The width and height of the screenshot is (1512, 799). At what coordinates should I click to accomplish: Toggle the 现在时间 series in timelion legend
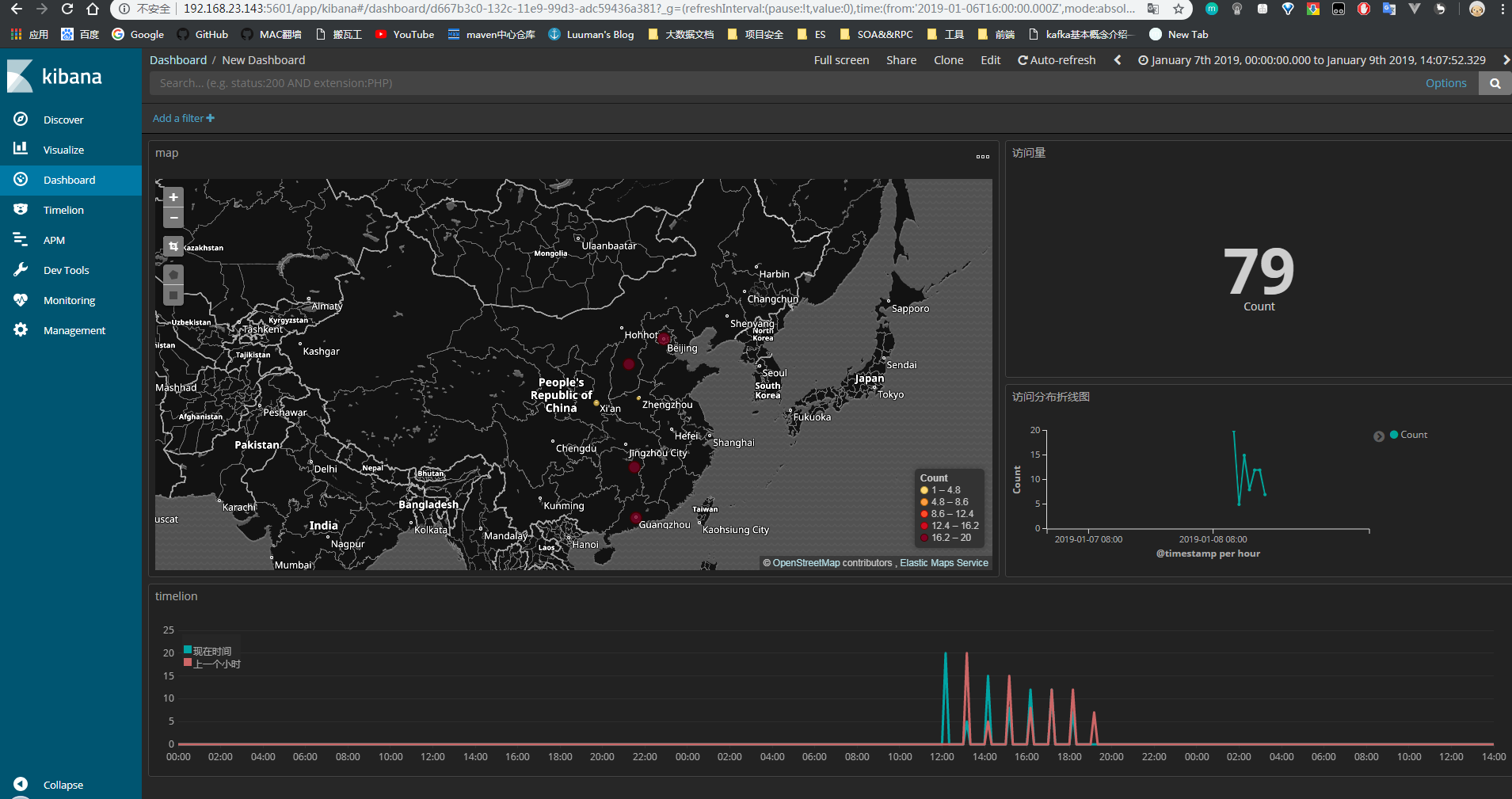pos(208,651)
